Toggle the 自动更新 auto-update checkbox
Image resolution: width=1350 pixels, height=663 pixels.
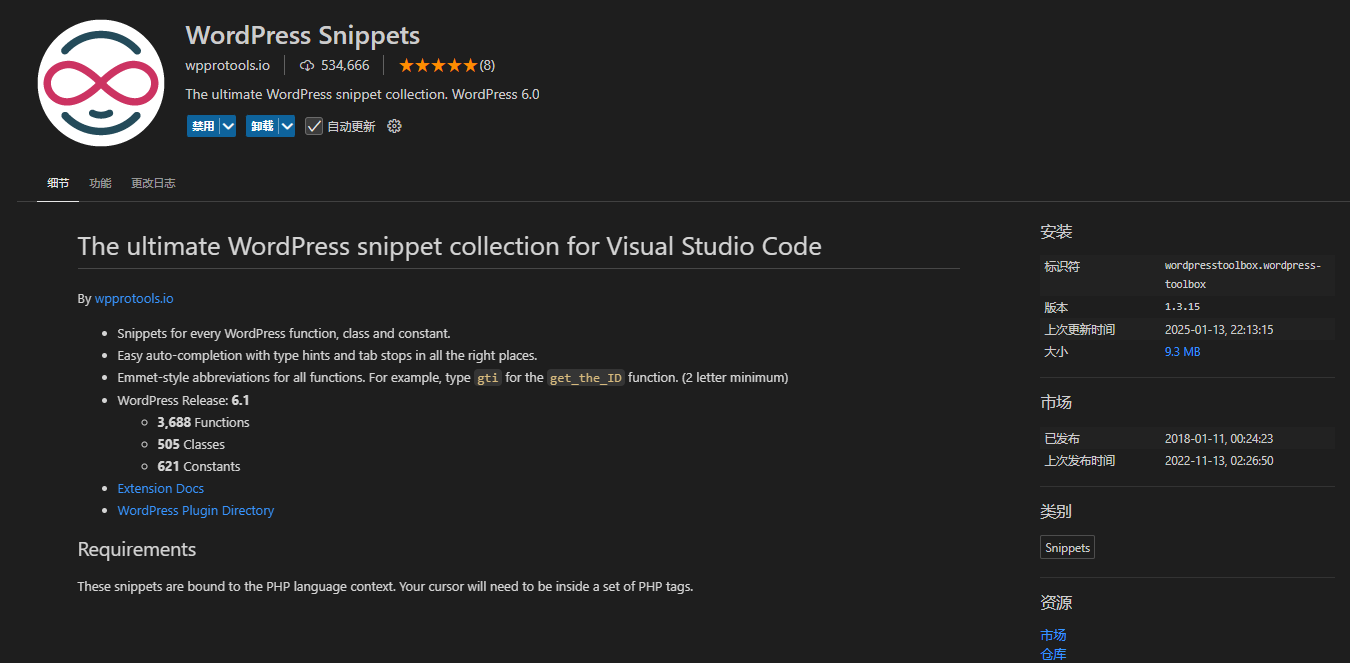coord(314,126)
